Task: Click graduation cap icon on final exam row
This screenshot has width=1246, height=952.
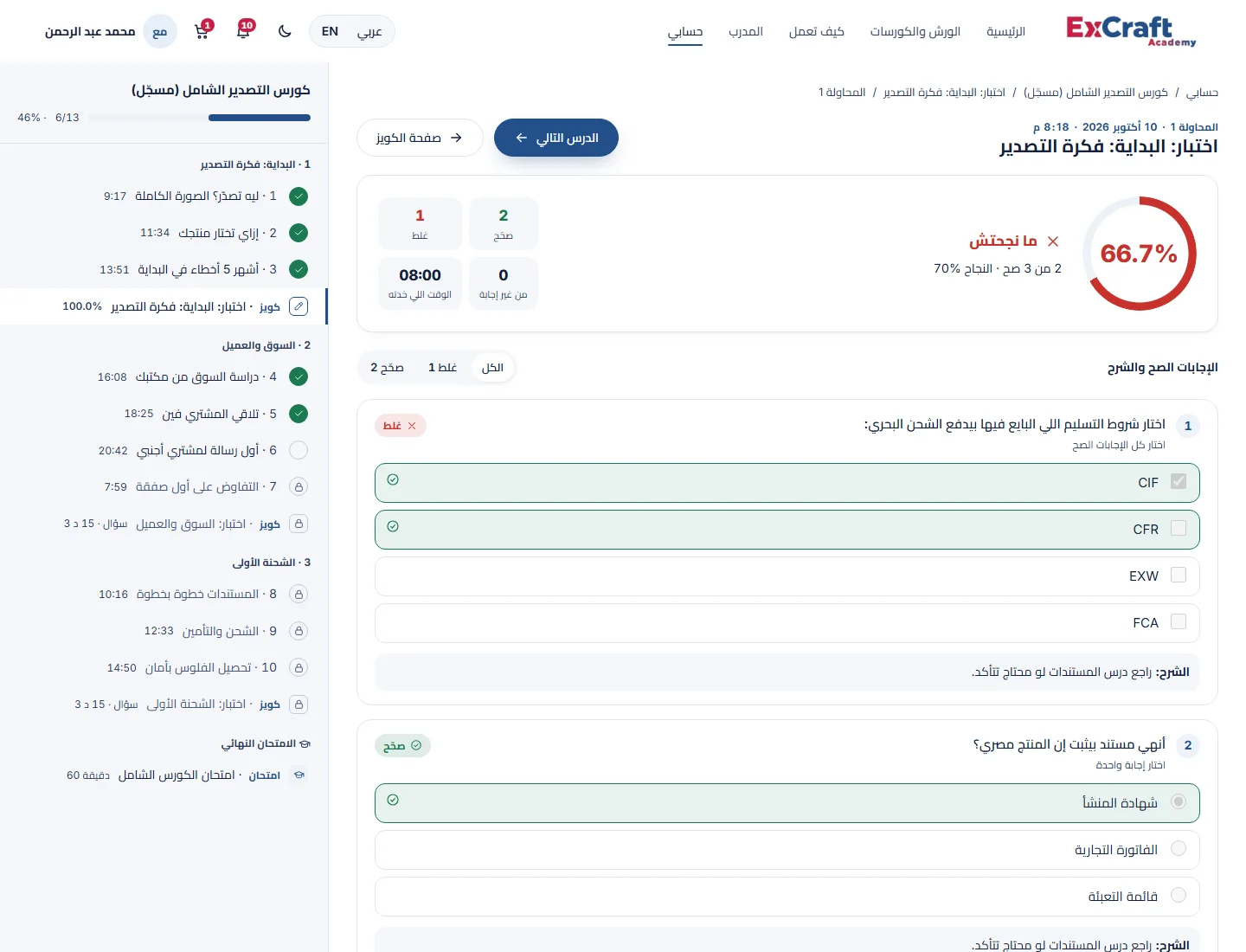Action: [299, 775]
